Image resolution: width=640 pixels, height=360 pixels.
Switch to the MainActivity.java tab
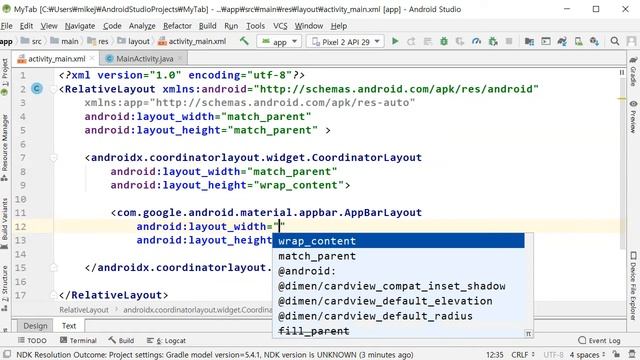click(144, 59)
